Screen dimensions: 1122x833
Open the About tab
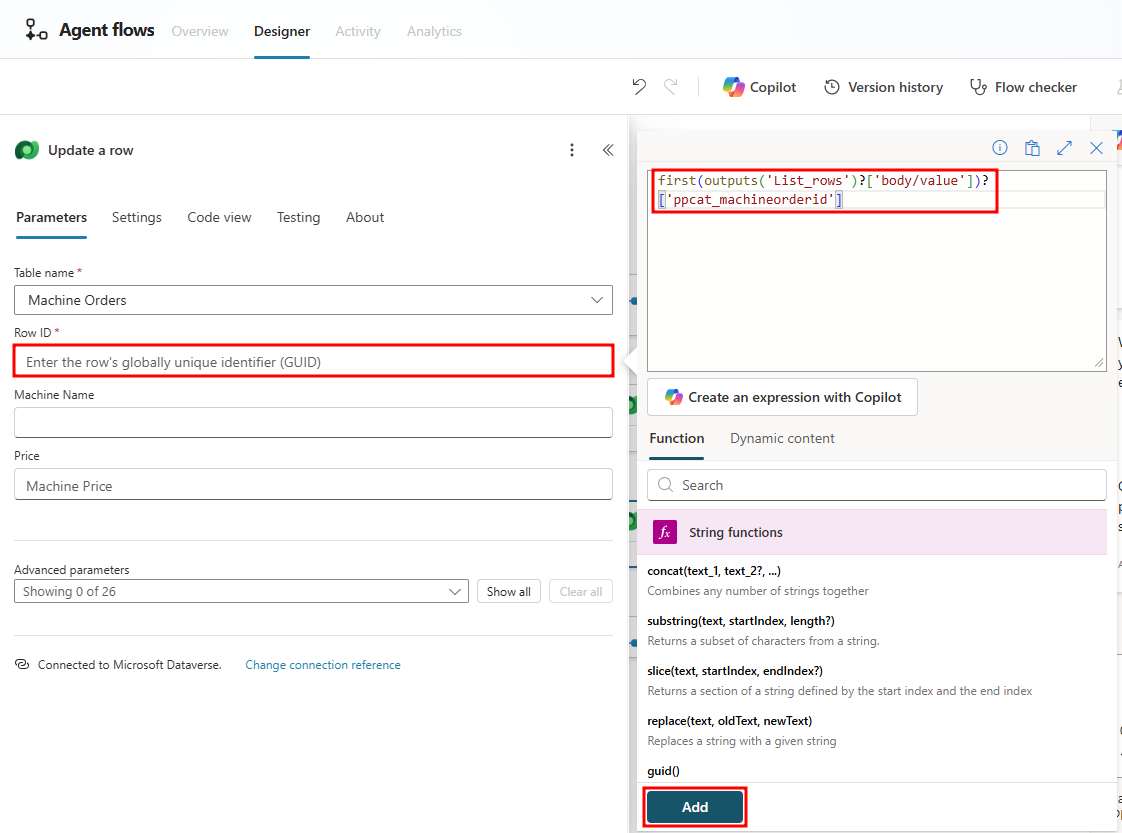(365, 218)
